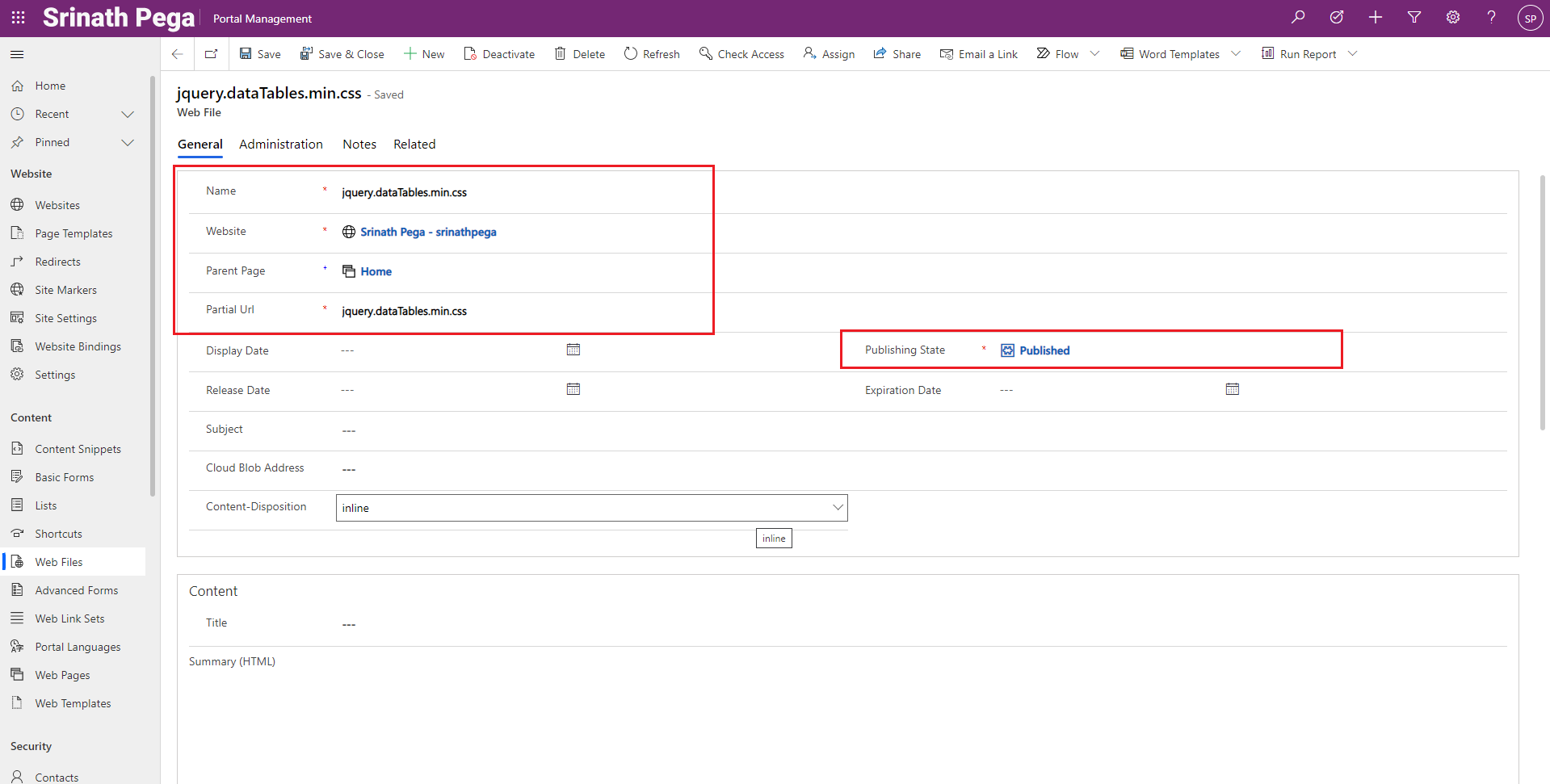Screen dimensions: 1550x784
Task: Open the Published publishing state link
Action: pyautogui.click(x=1044, y=350)
